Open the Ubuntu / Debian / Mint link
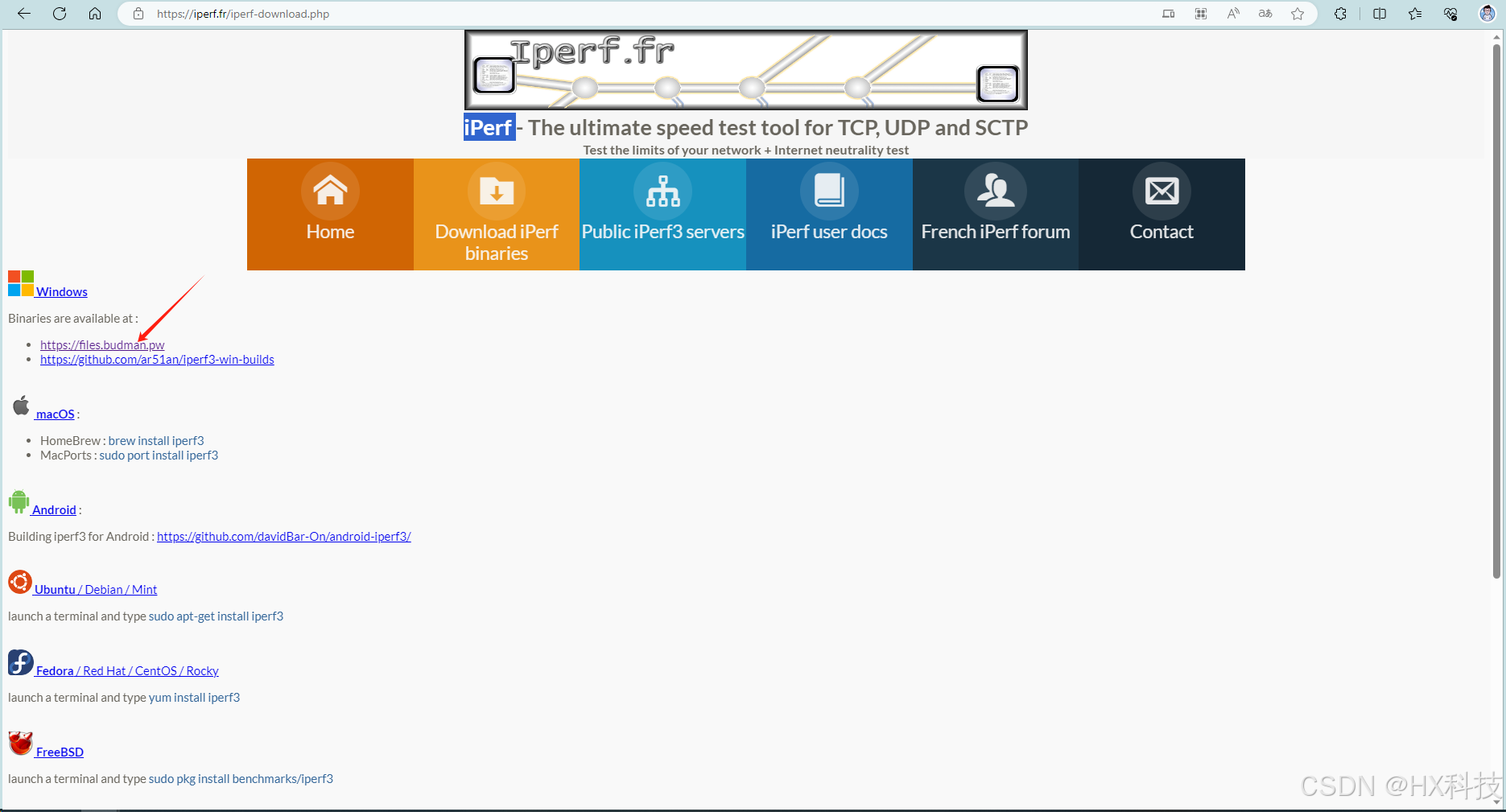Viewport: 1506px width, 812px height. coord(96,589)
